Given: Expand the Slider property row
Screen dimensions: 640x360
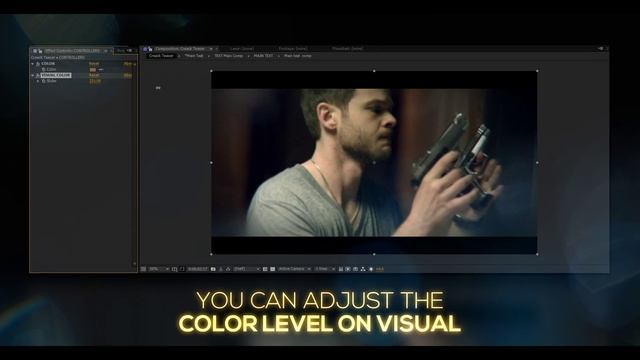Looking at the screenshot, I should (38, 81).
